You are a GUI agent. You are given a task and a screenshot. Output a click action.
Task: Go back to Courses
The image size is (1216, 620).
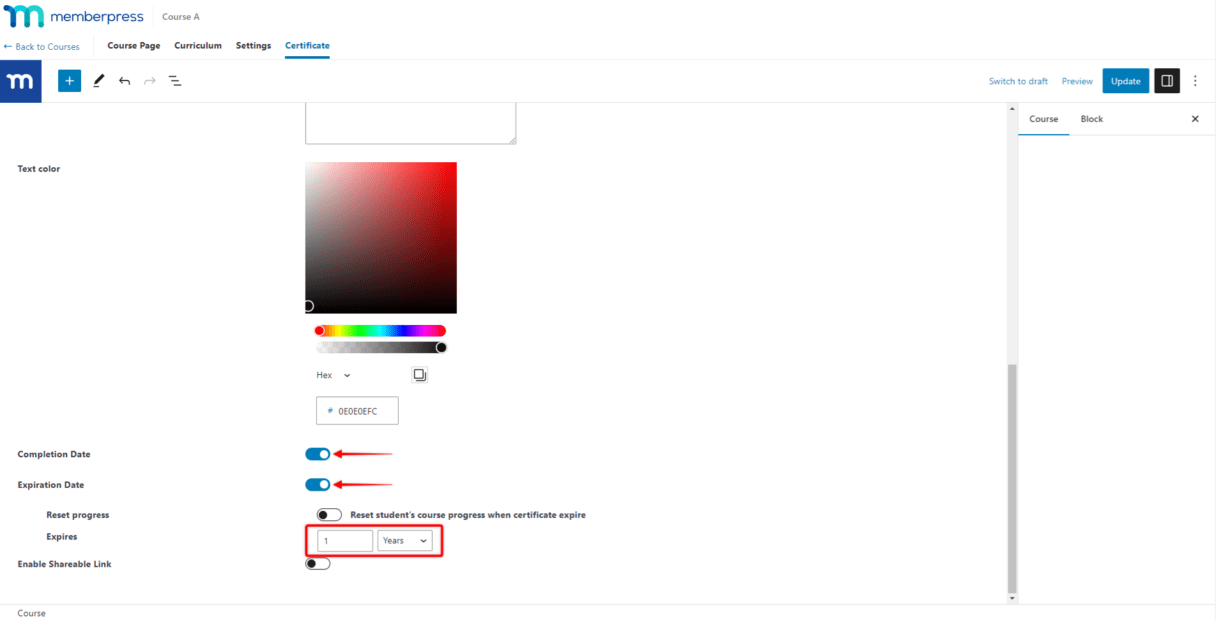(x=41, y=47)
